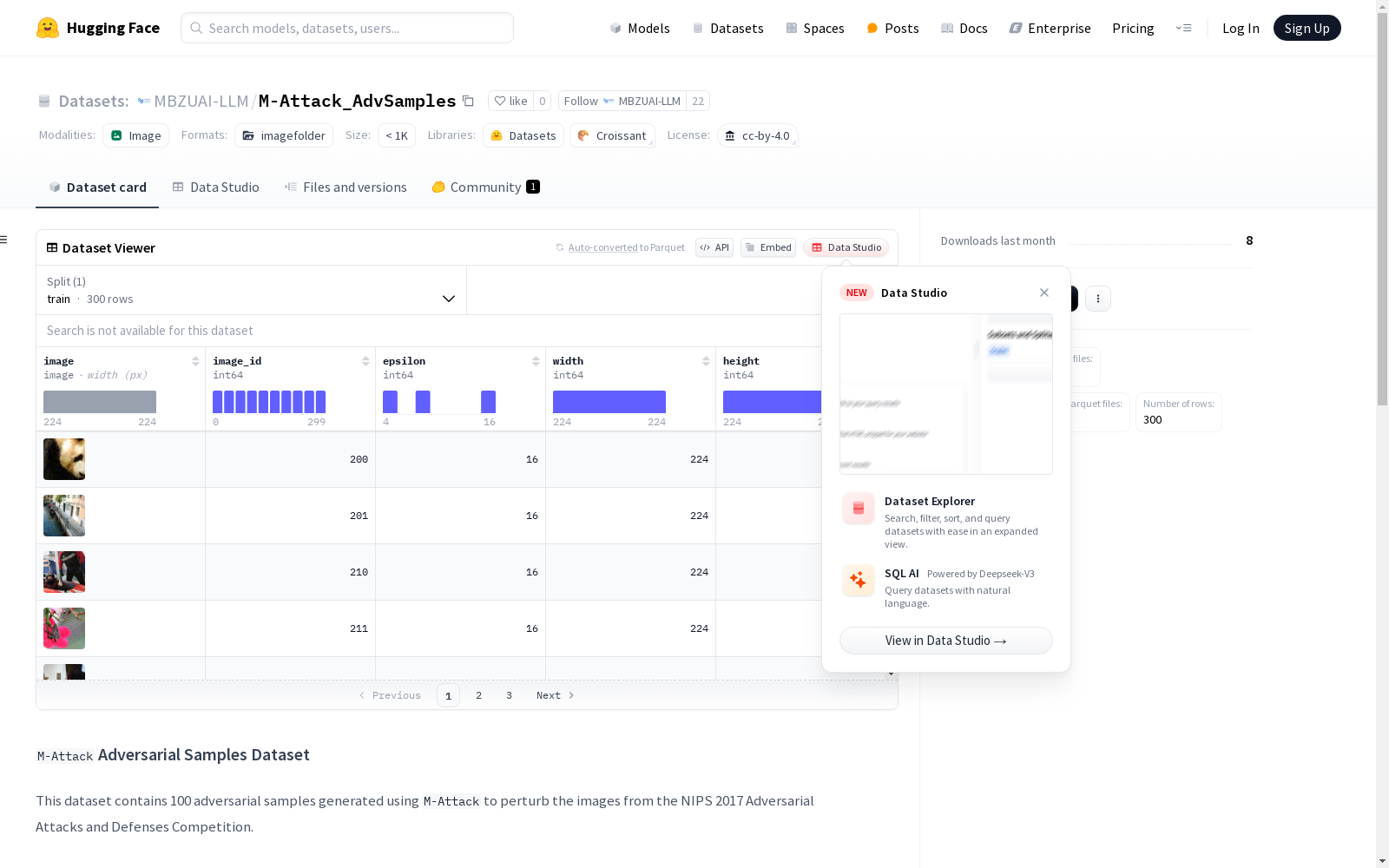Open Spaces in the top navigation

815,28
